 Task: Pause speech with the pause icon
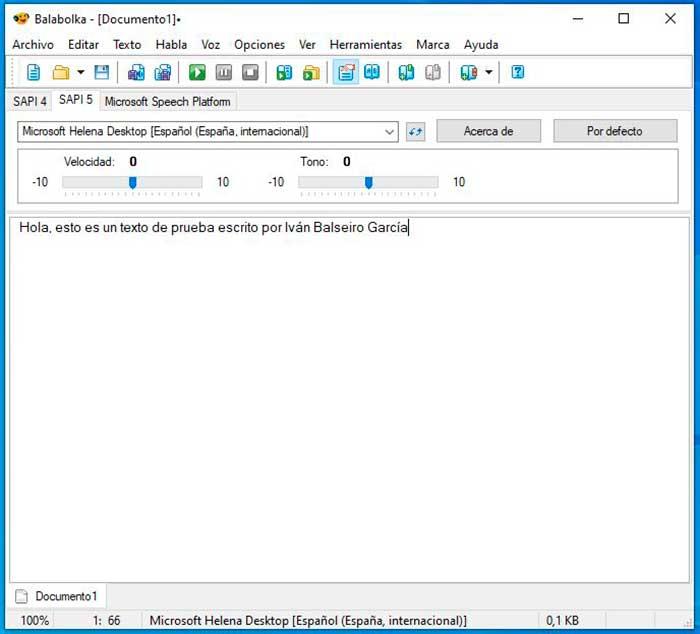pyautogui.click(x=224, y=72)
